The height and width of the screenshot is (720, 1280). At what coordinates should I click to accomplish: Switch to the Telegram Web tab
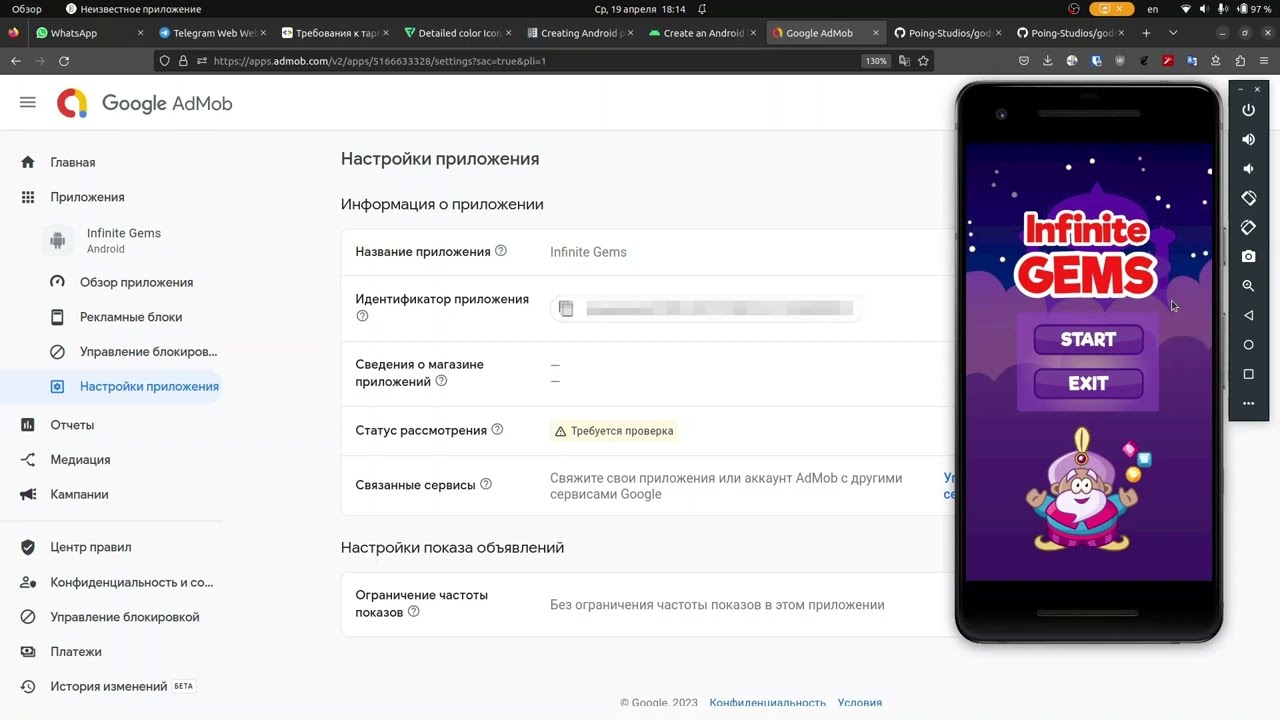[x=211, y=33]
